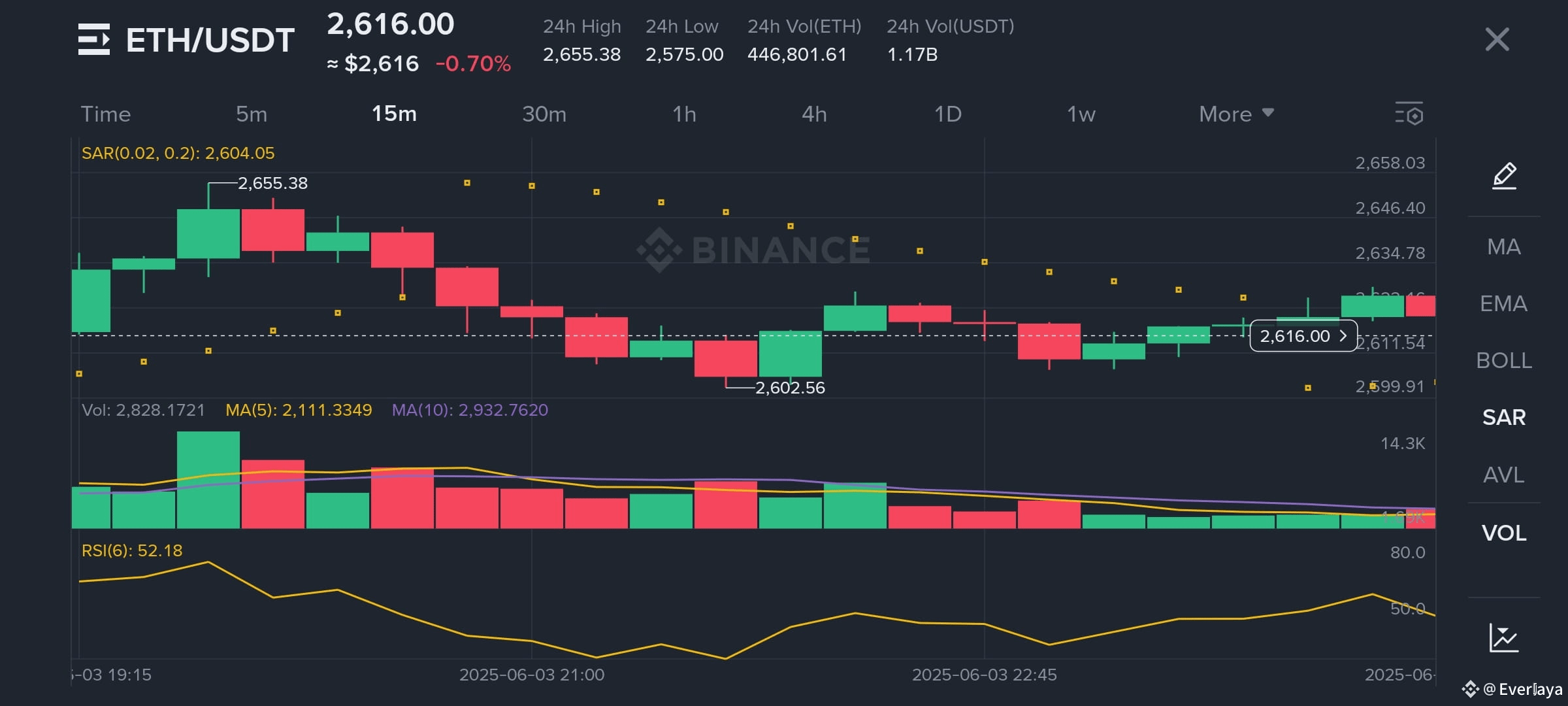This screenshot has width=1568, height=706.
Task: Choose the Time line chart view
Action: pos(106,114)
